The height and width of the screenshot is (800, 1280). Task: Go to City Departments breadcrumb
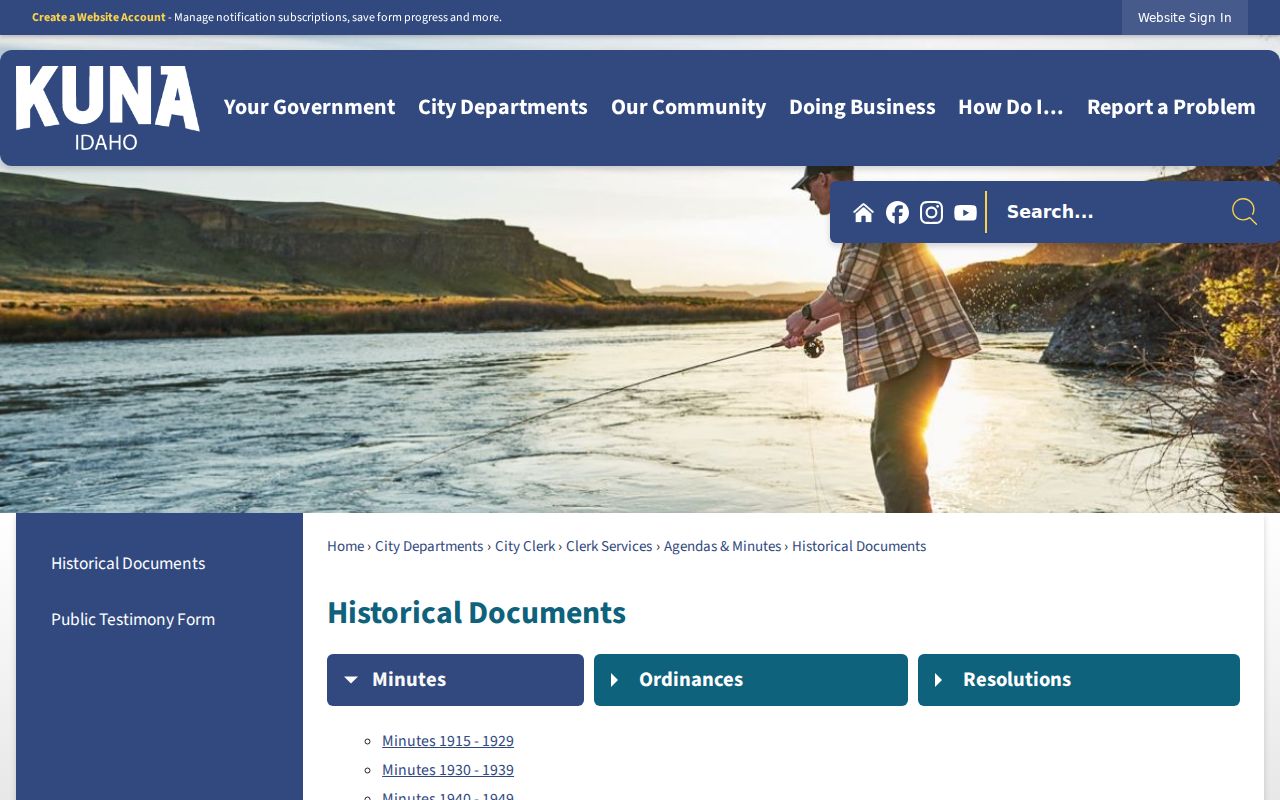pyautogui.click(x=429, y=547)
